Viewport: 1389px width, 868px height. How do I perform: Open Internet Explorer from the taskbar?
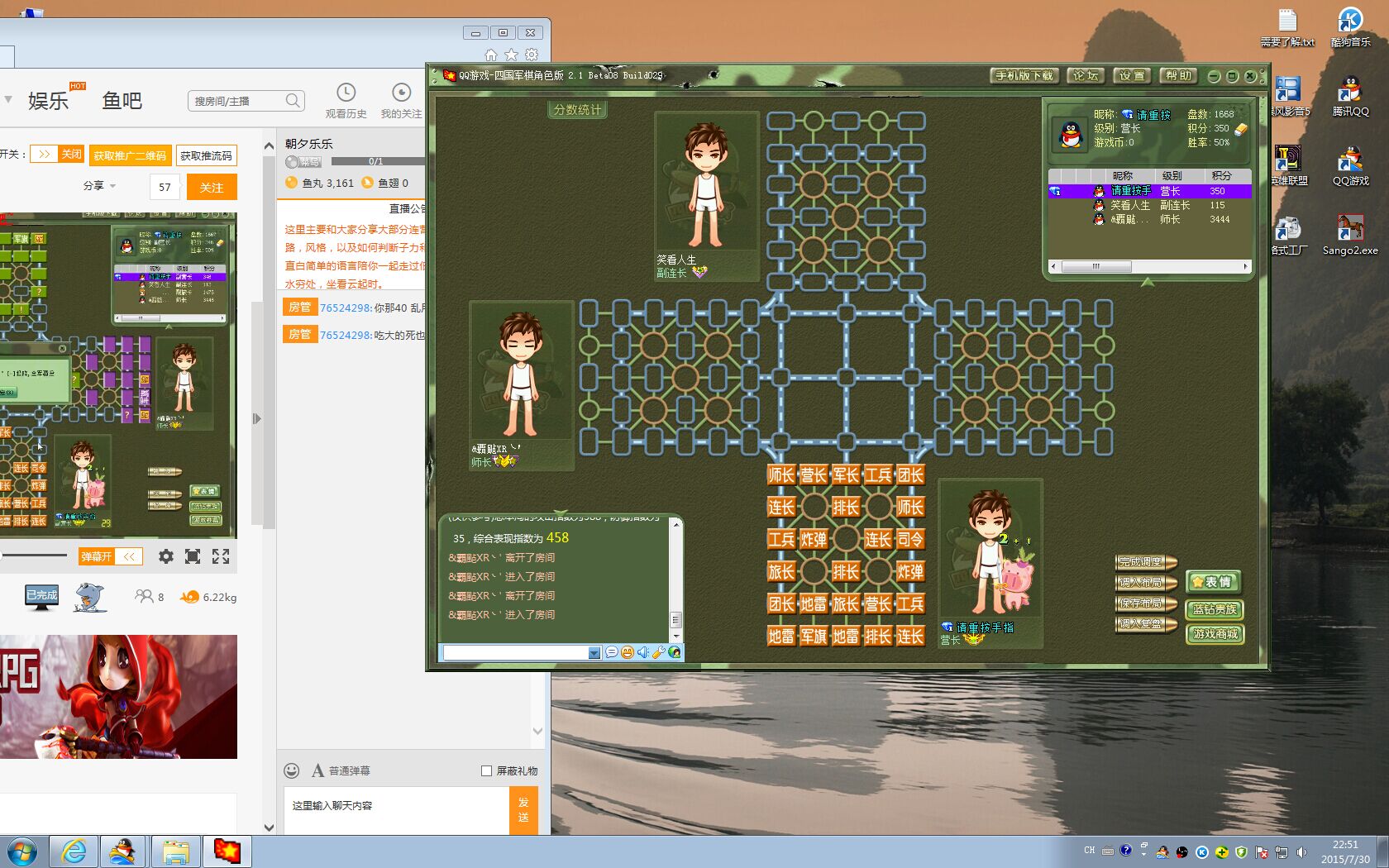(74, 851)
